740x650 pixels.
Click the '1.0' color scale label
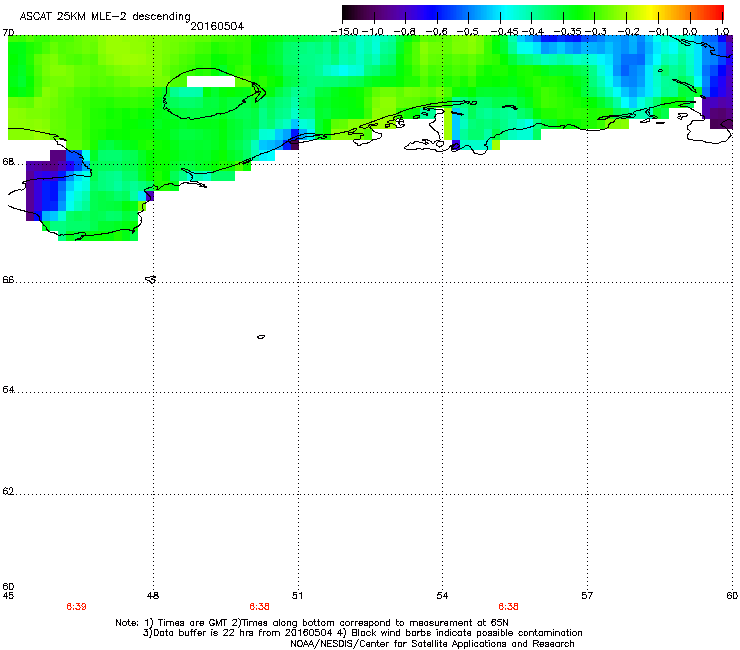pyautogui.click(x=722, y=31)
